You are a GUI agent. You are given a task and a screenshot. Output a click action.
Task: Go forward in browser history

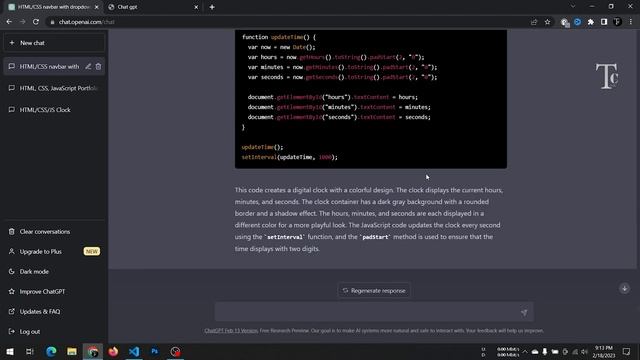(22, 22)
